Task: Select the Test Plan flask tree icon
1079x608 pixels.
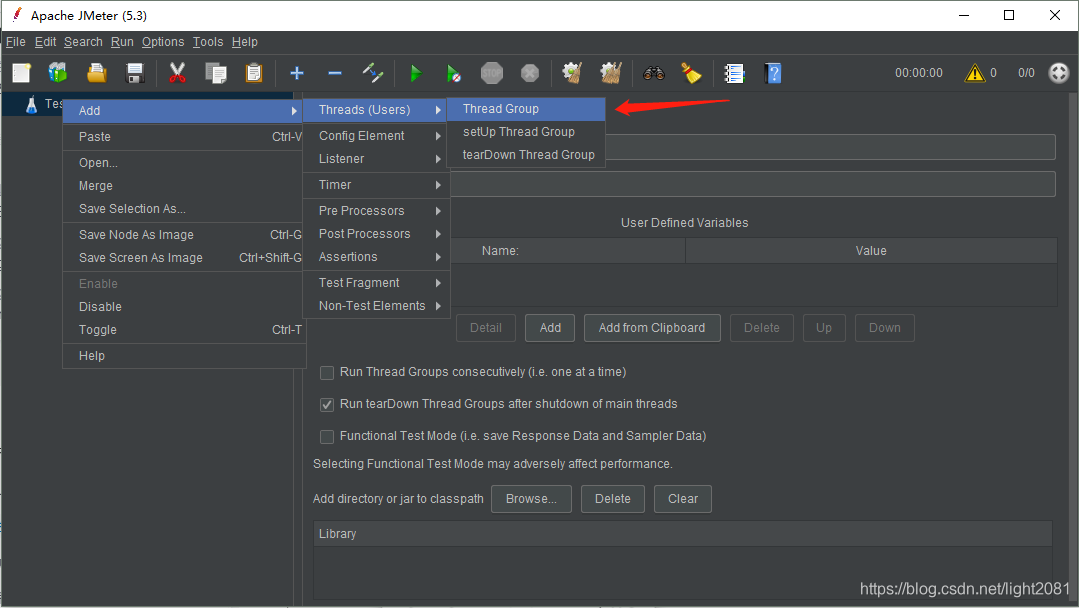Action: tap(31, 105)
